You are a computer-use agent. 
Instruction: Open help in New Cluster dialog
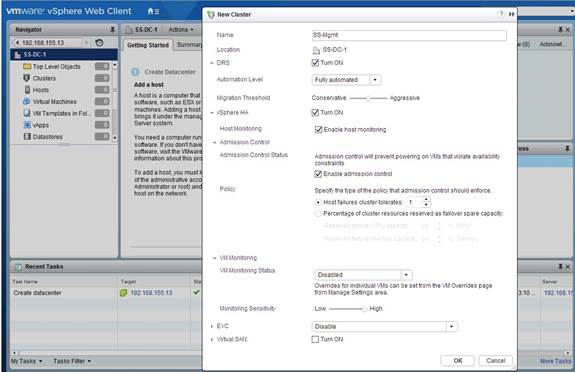click(x=501, y=14)
